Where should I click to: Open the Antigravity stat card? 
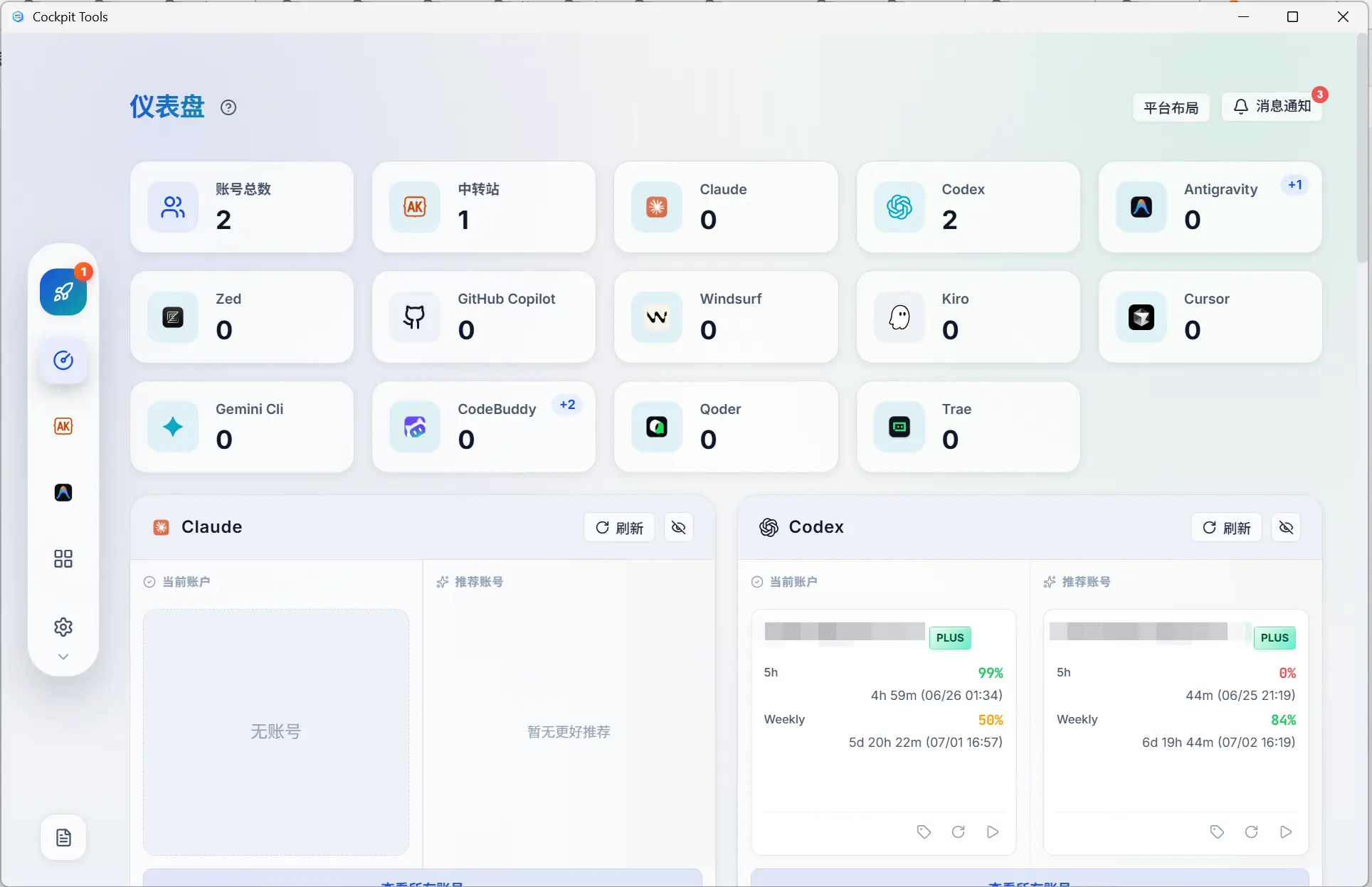click(x=1210, y=207)
